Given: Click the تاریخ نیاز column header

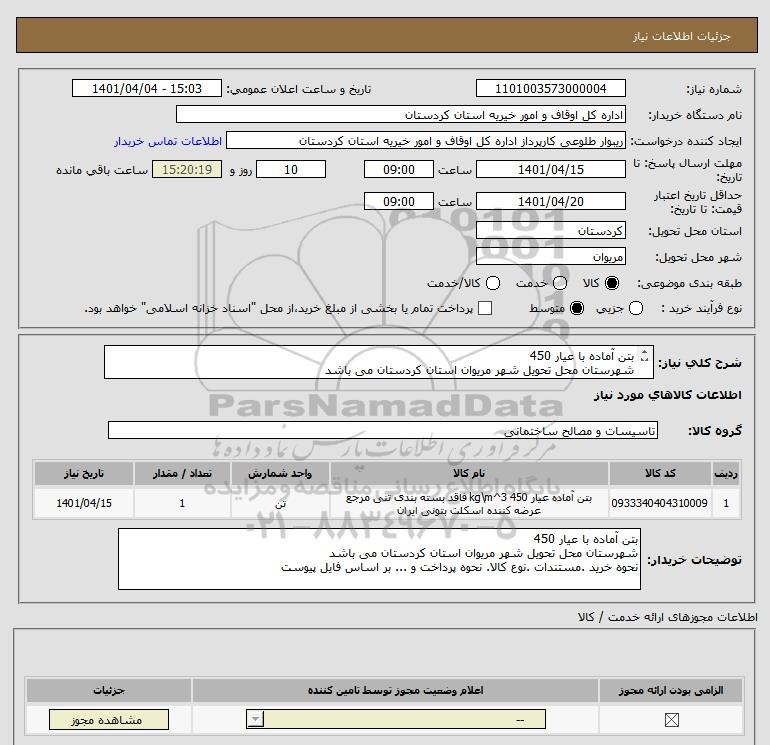Looking at the screenshot, I should coord(83,473).
